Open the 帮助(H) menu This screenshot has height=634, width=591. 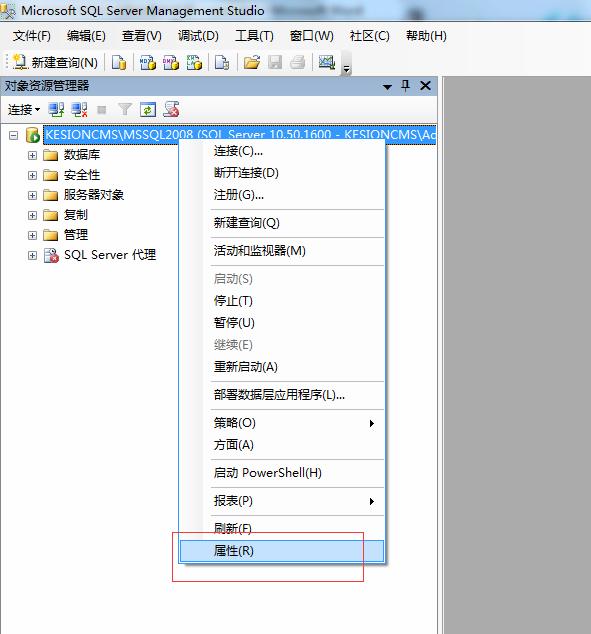point(426,36)
